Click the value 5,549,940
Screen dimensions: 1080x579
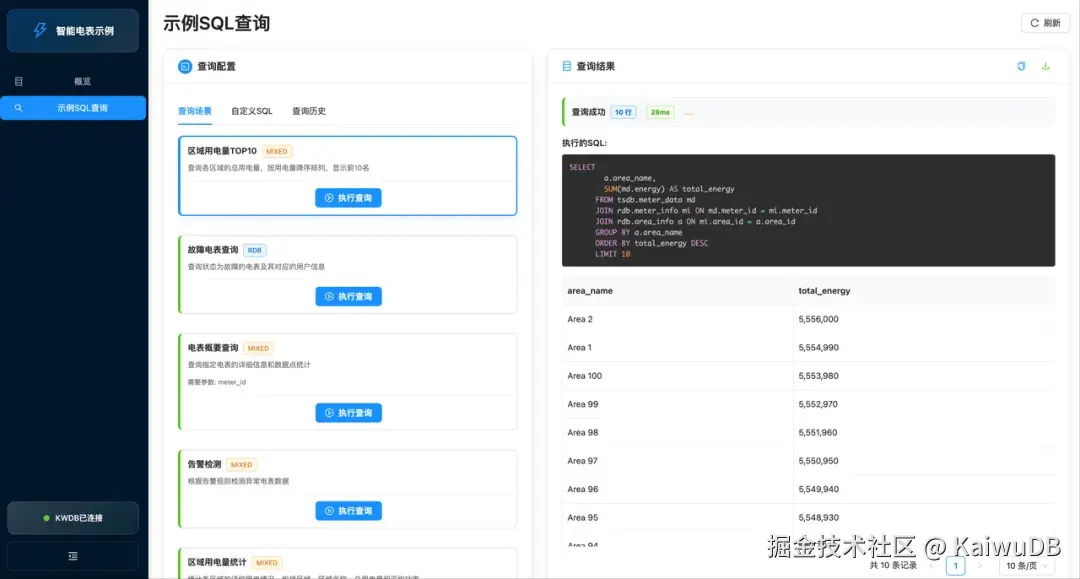(x=818, y=489)
